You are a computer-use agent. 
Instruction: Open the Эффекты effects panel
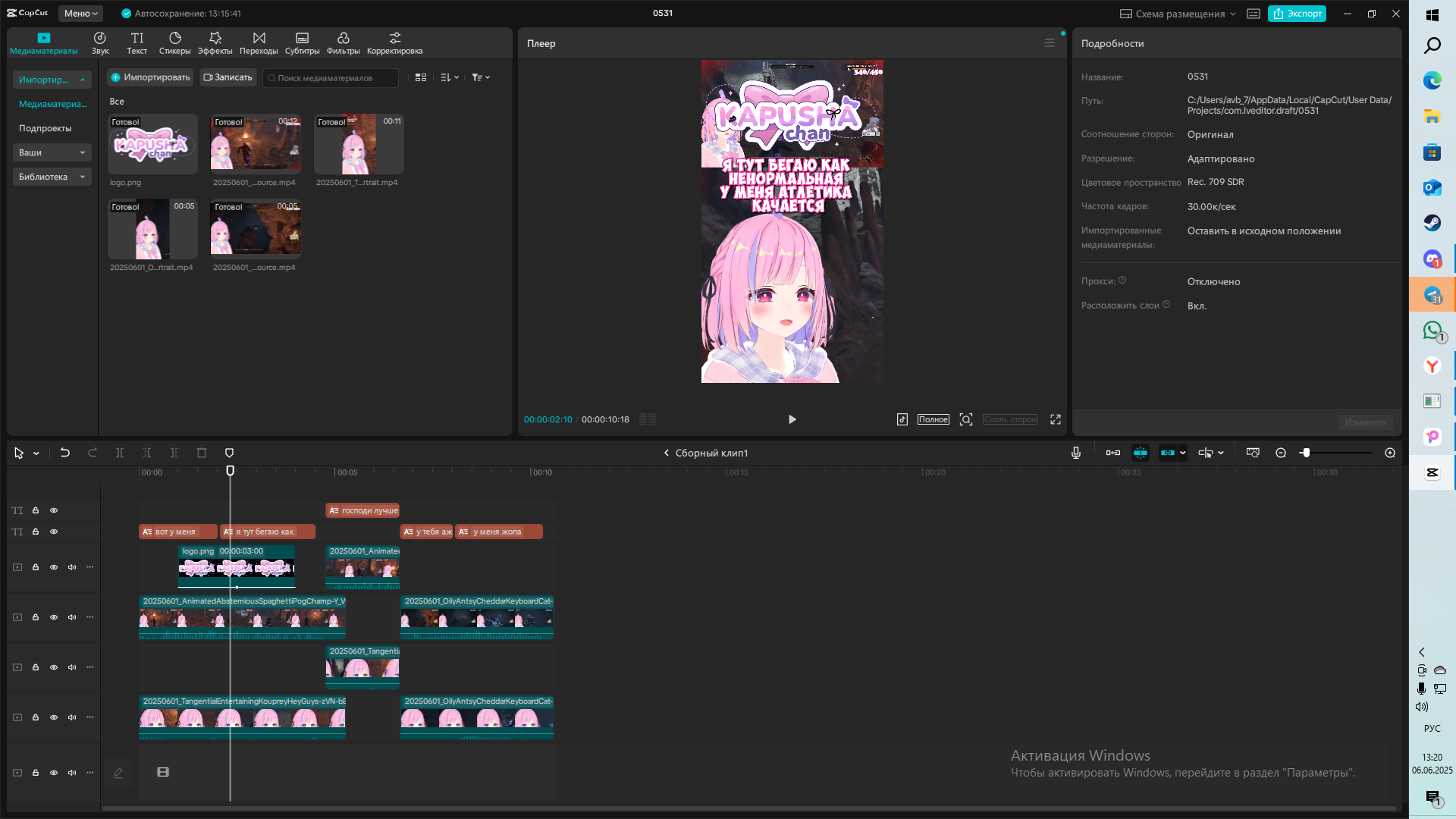pyautogui.click(x=215, y=43)
